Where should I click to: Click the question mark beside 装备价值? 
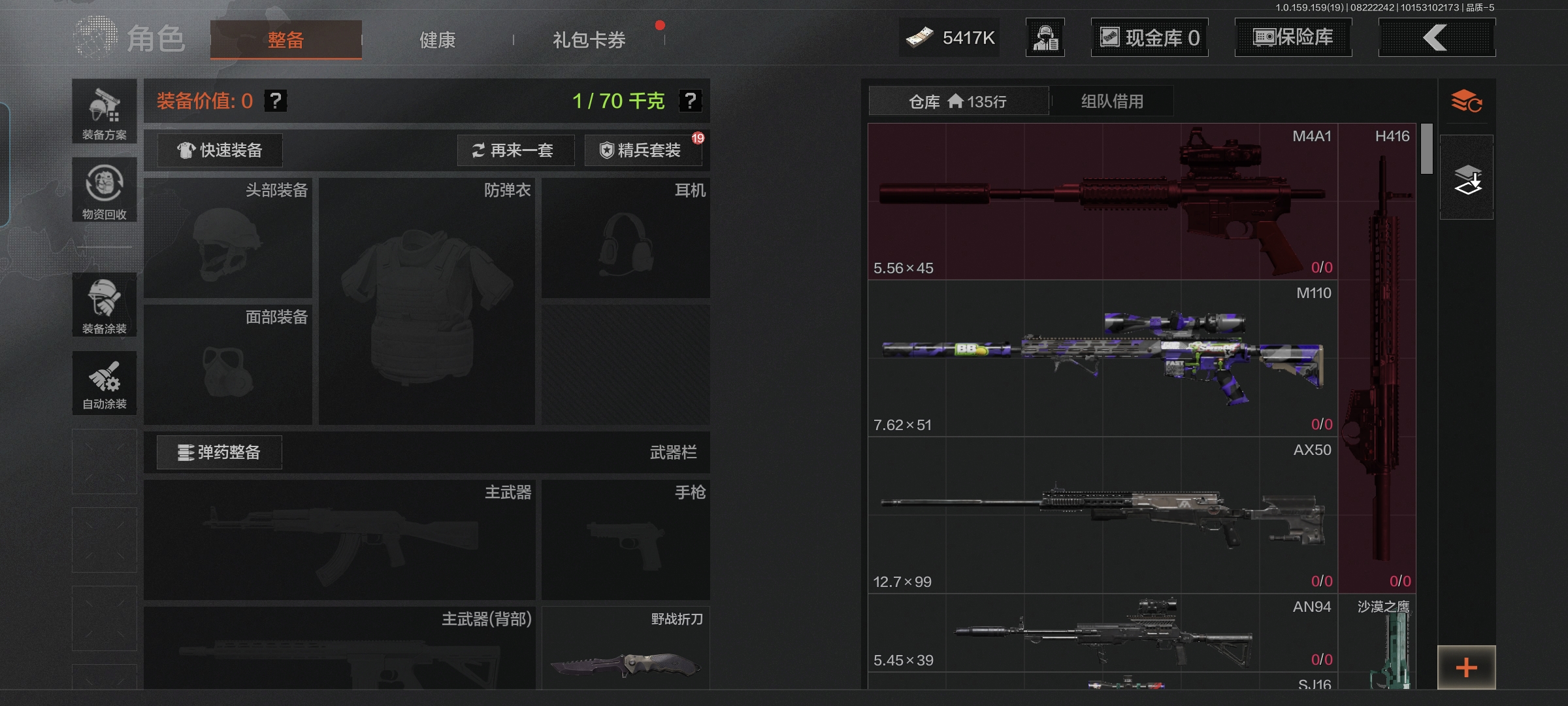coord(276,101)
